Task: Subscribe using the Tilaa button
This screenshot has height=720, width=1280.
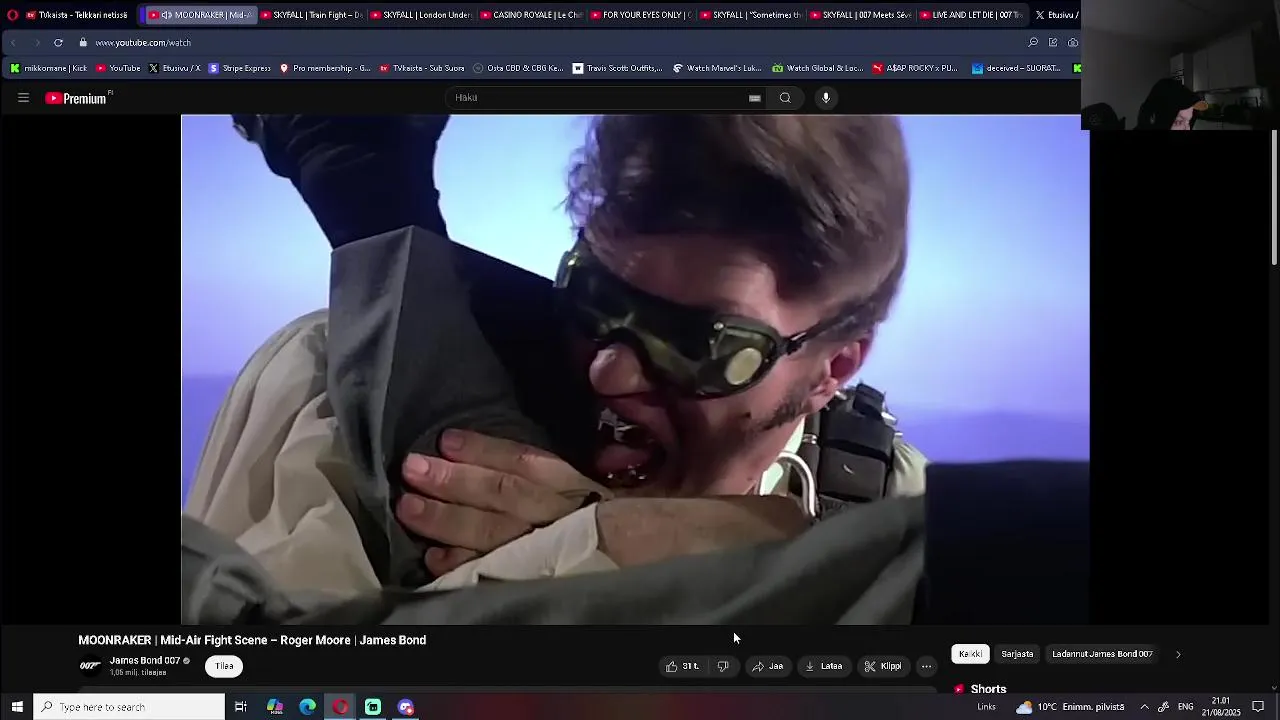Action: point(224,666)
